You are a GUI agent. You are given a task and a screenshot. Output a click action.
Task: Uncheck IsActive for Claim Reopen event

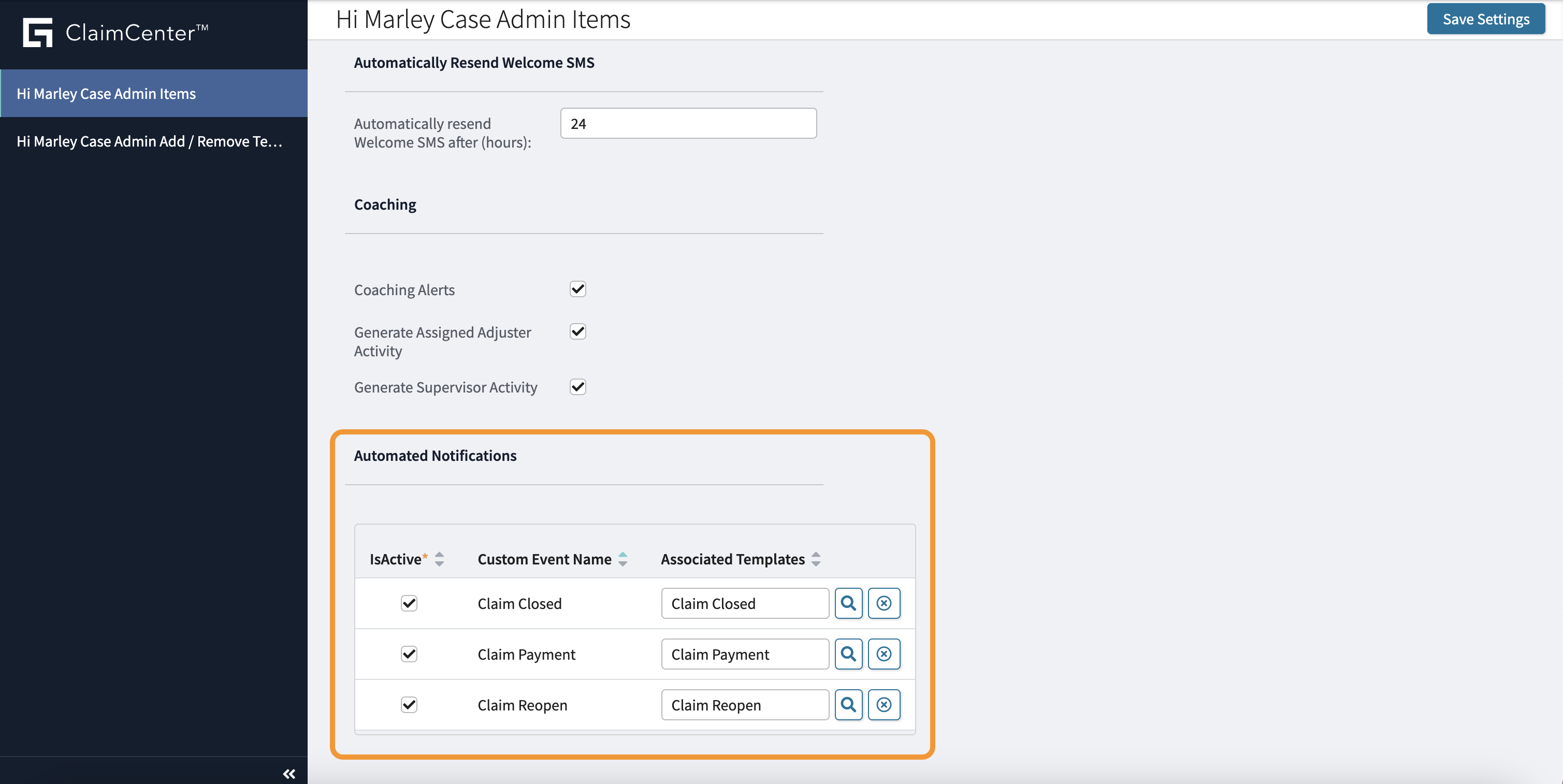(x=409, y=704)
